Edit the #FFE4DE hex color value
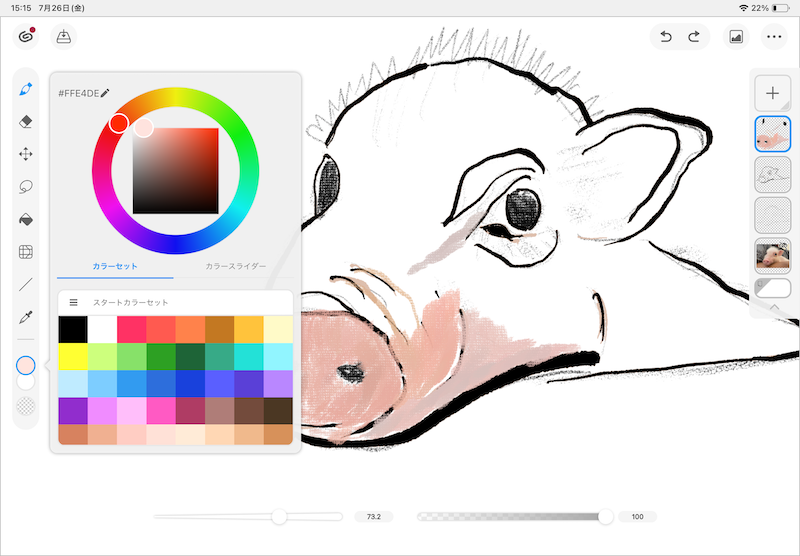This screenshot has width=800, height=556. tap(84, 93)
